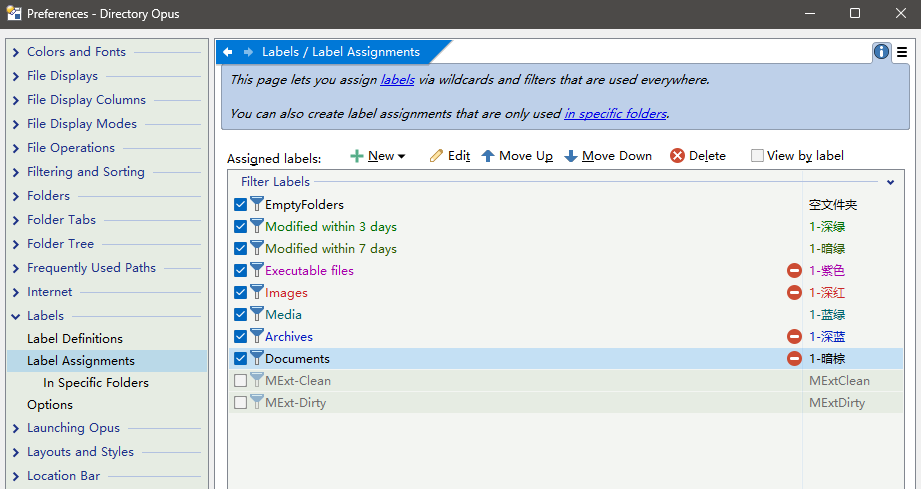Click the funnel icon beside Modified within 3 days
The image size is (921, 489).
[x=257, y=225]
